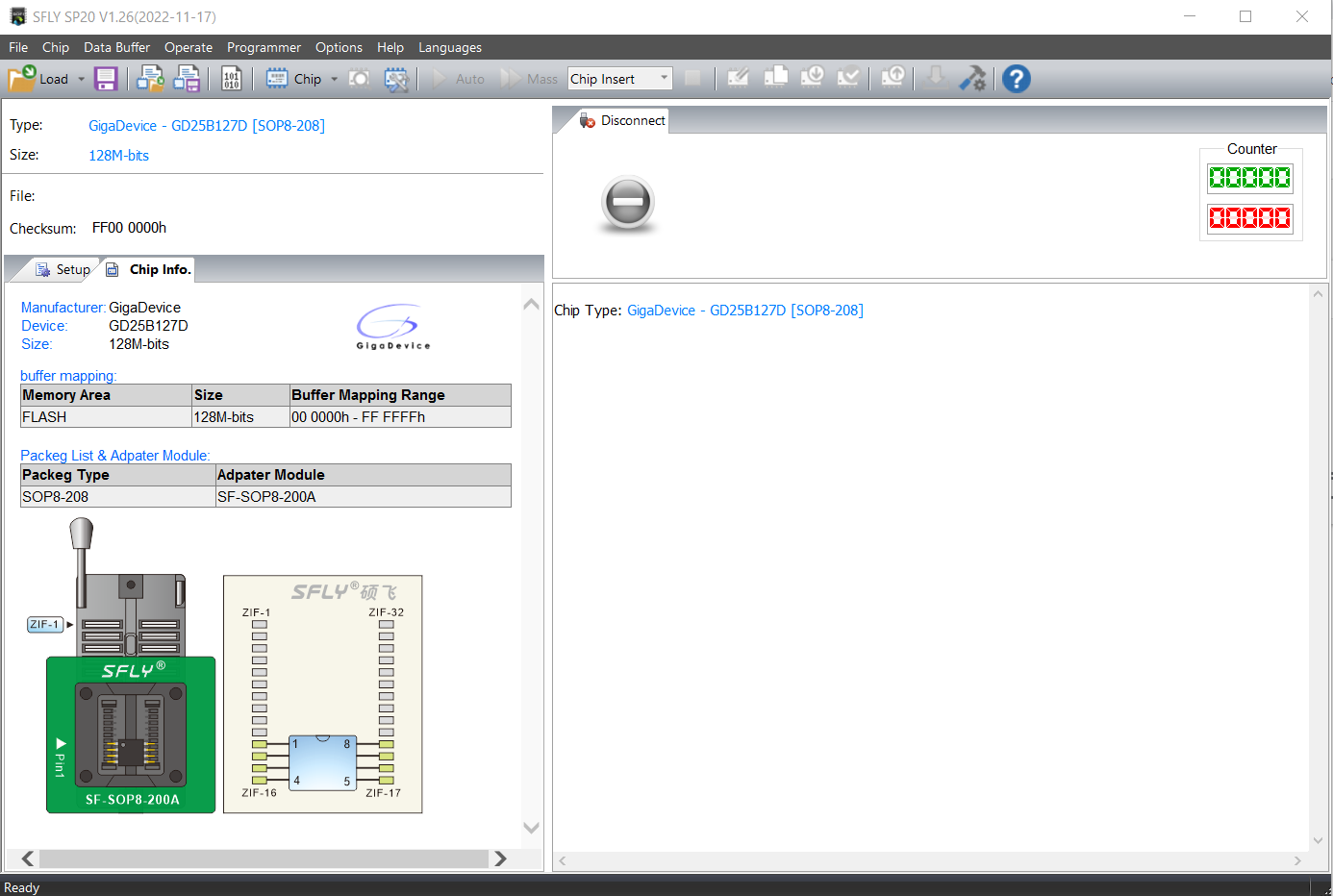
Task: Open the Options menu
Action: [x=339, y=47]
